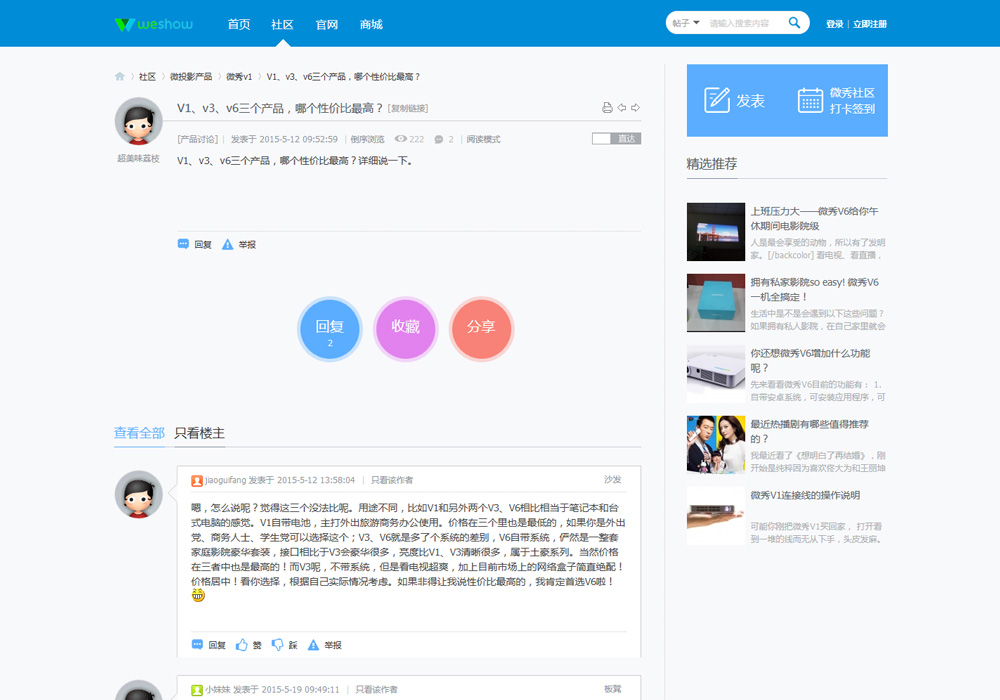Open the 首页 nav menu item
1000x700 pixels.
[239, 24]
